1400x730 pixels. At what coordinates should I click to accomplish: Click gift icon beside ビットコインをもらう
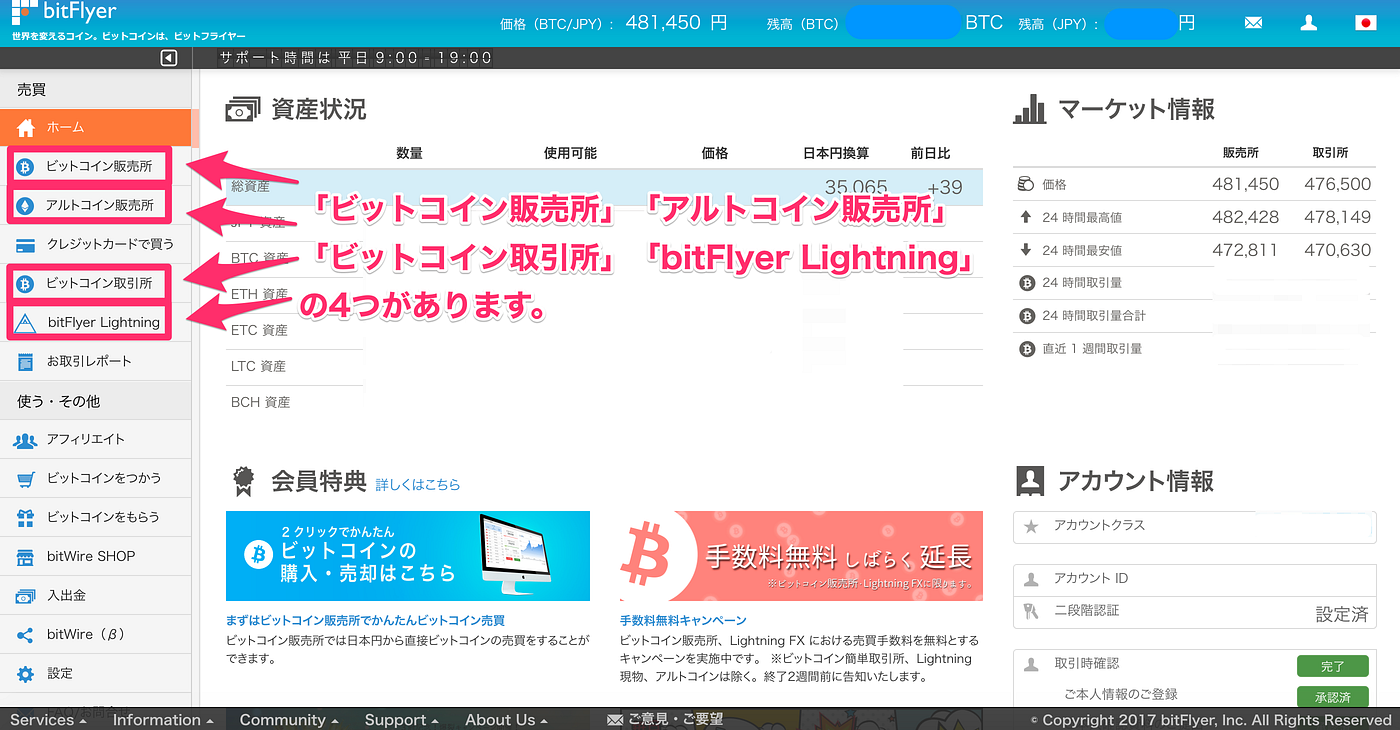click(26, 517)
